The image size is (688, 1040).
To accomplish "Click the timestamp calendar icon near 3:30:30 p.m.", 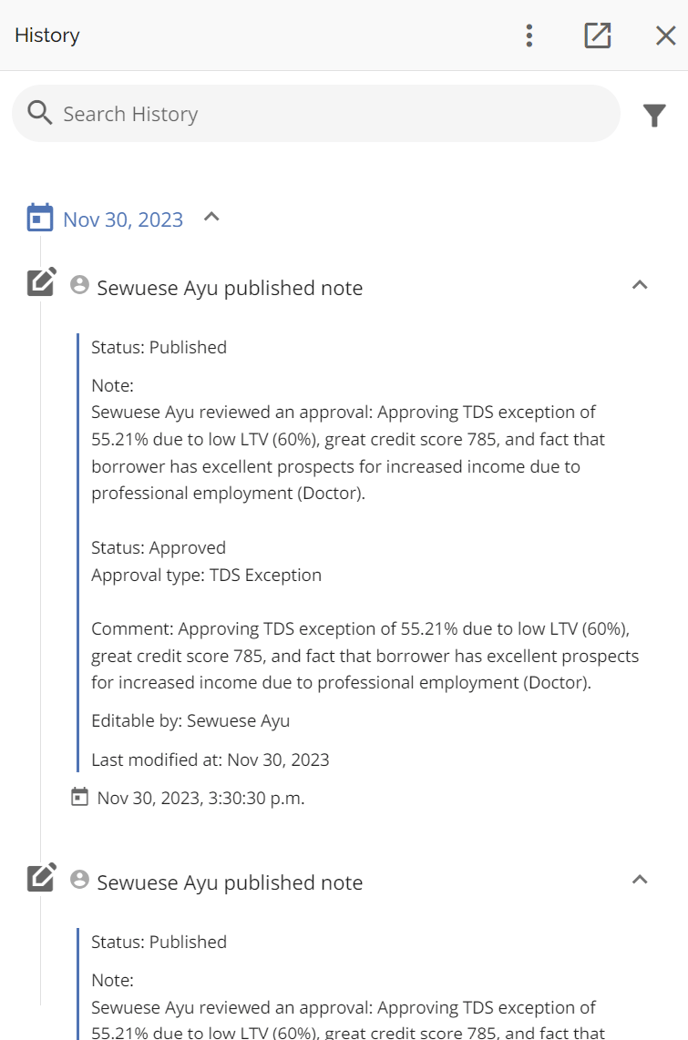I will (80, 797).
